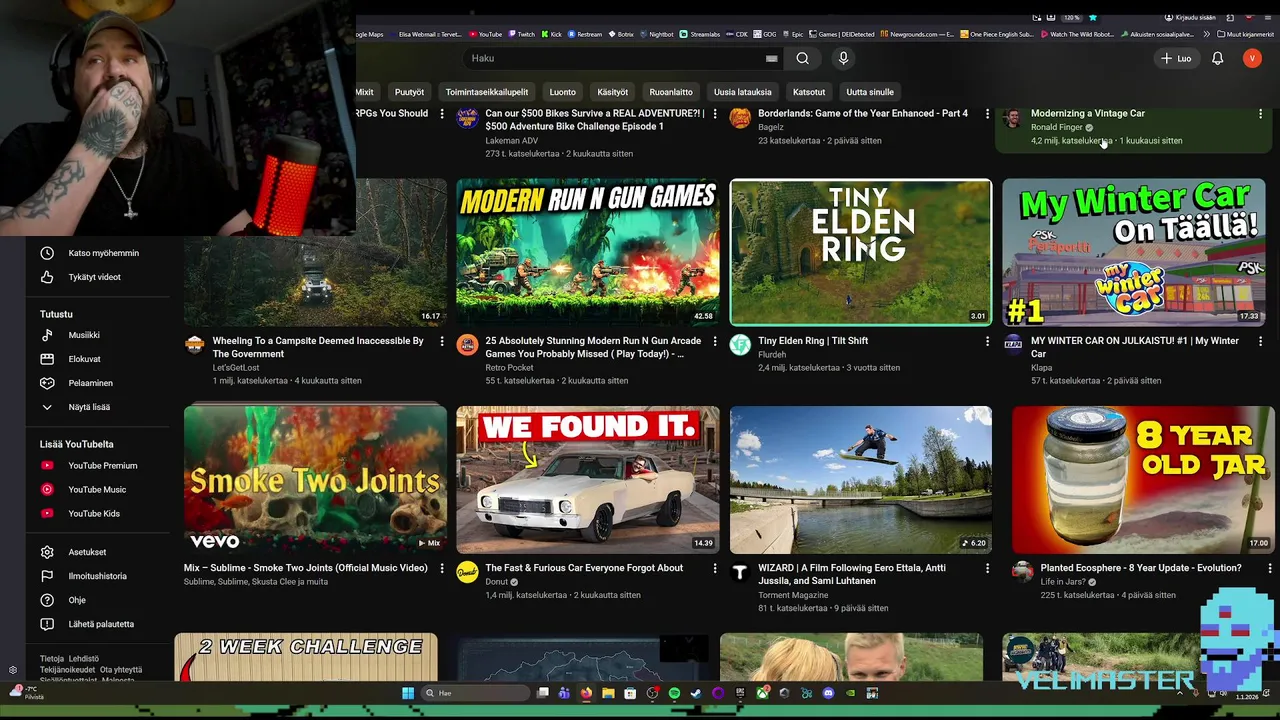Open Spotify from the taskbar
The width and height of the screenshot is (1280, 720).
[x=674, y=693]
